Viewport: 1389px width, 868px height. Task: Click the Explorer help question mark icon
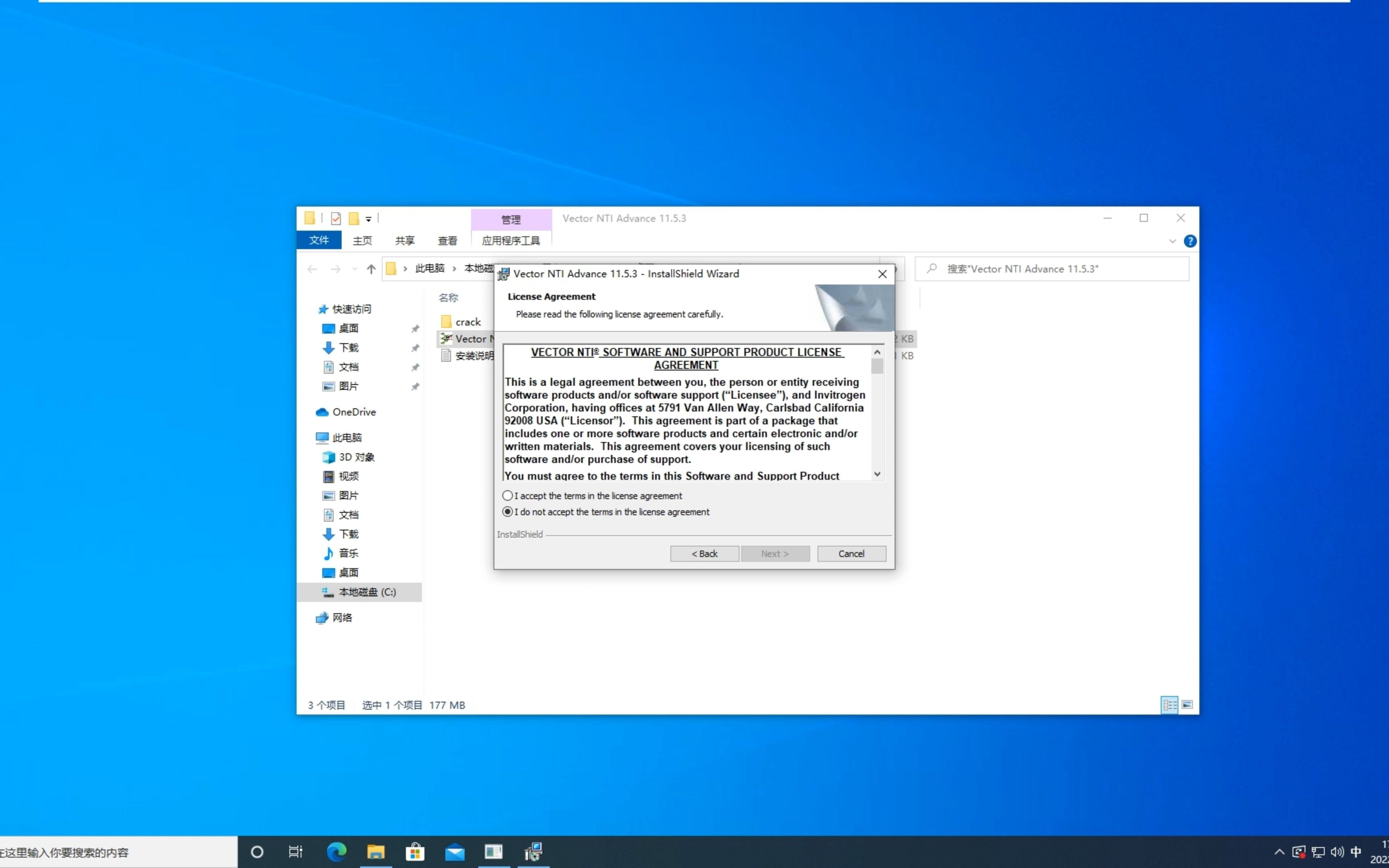[1190, 241]
